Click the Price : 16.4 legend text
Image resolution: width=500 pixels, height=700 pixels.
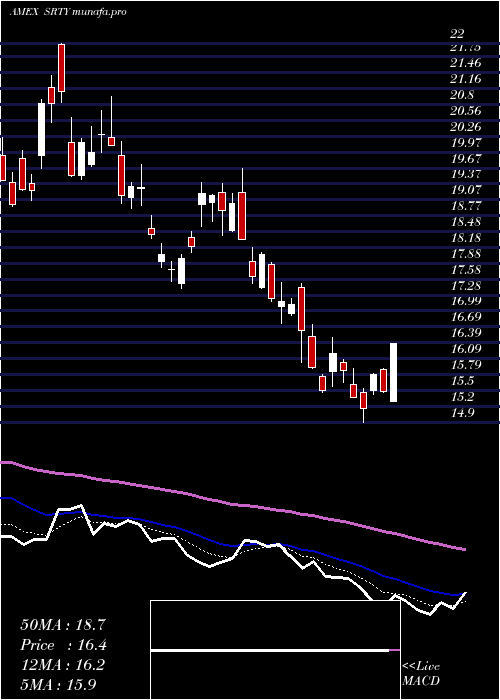tap(63, 645)
